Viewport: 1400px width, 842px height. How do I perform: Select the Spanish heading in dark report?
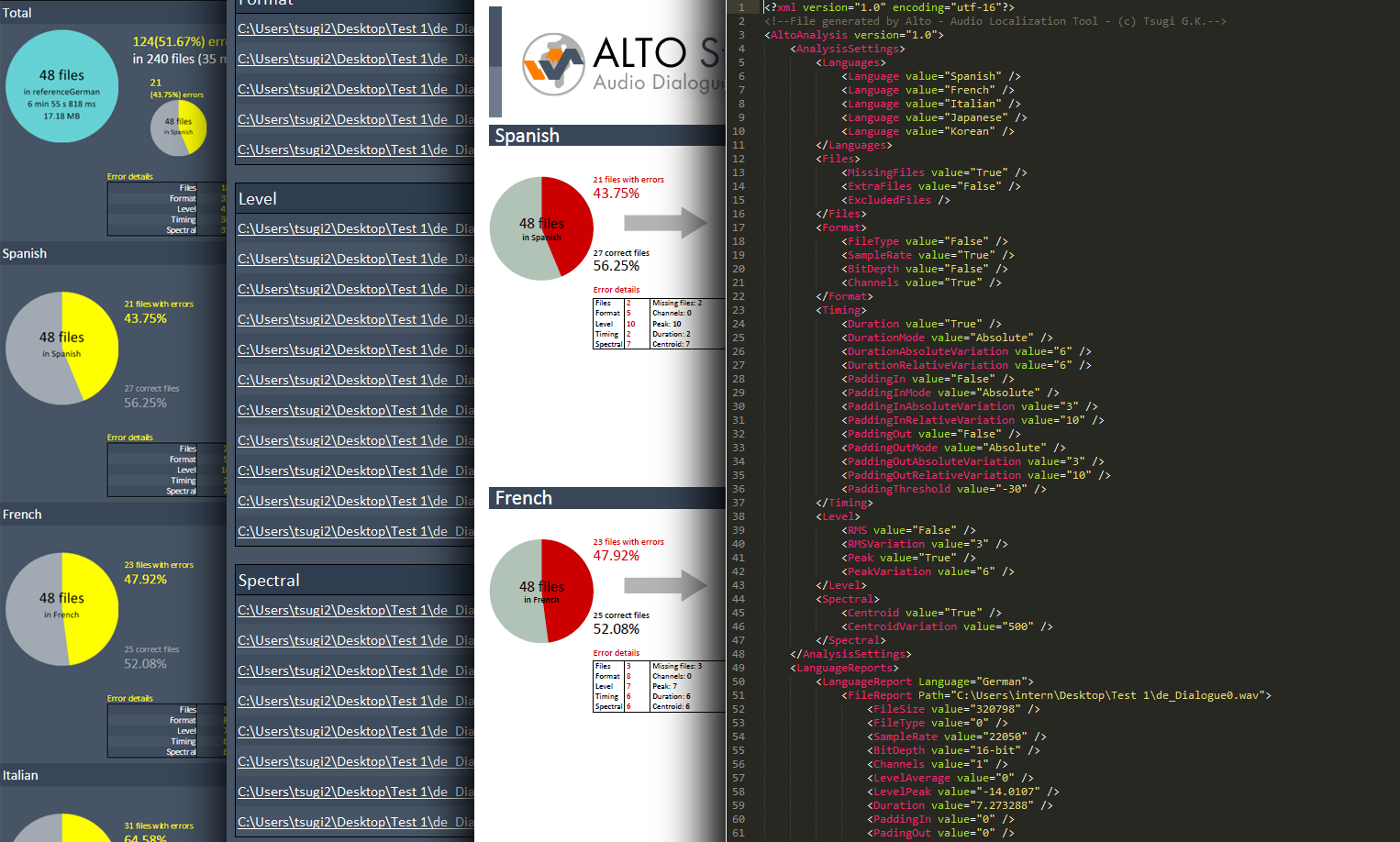tap(25, 253)
